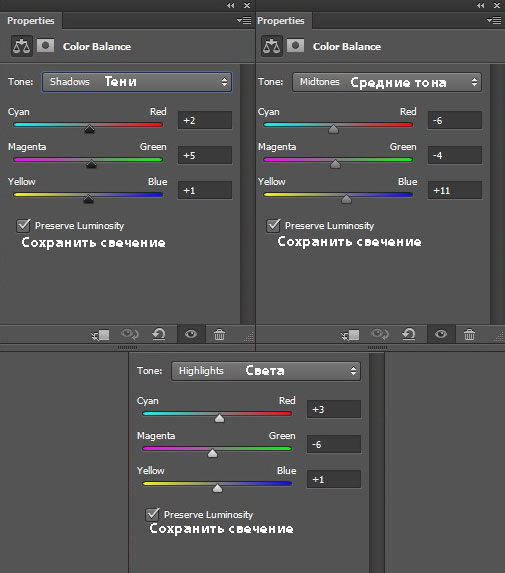The image size is (505, 573).
Task: Select the right Properties tab
Action: point(281,21)
